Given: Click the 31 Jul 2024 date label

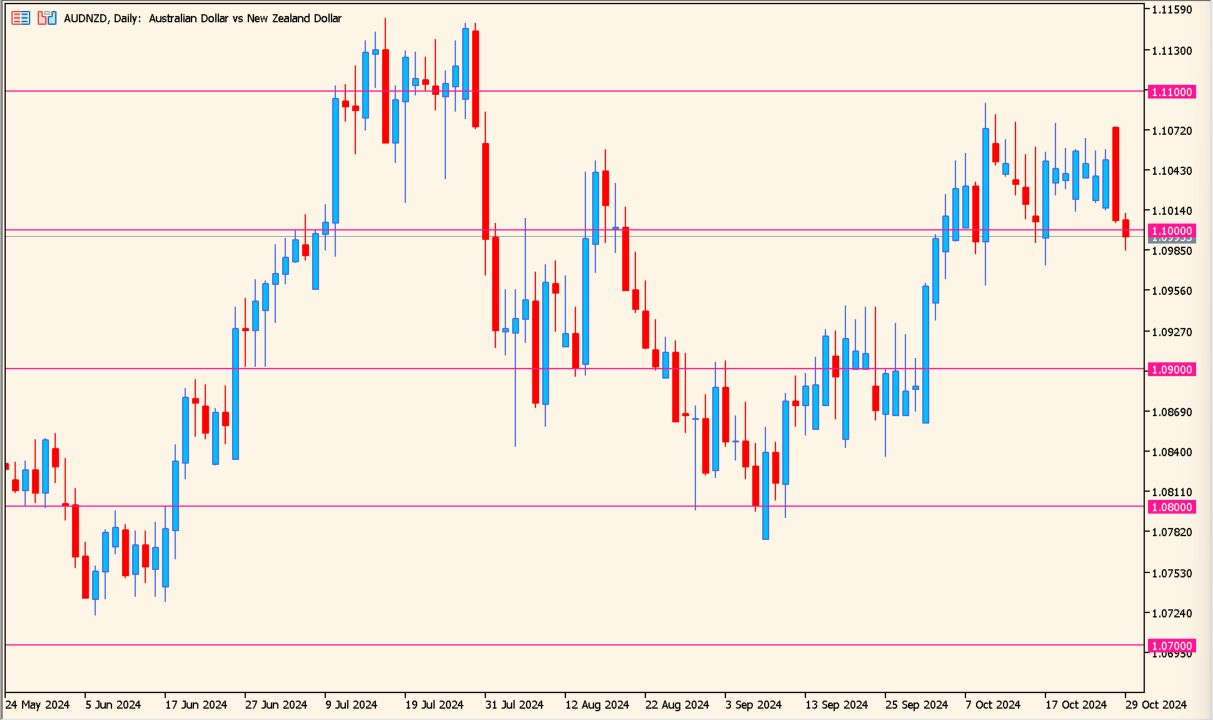Looking at the screenshot, I should tap(512, 704).
